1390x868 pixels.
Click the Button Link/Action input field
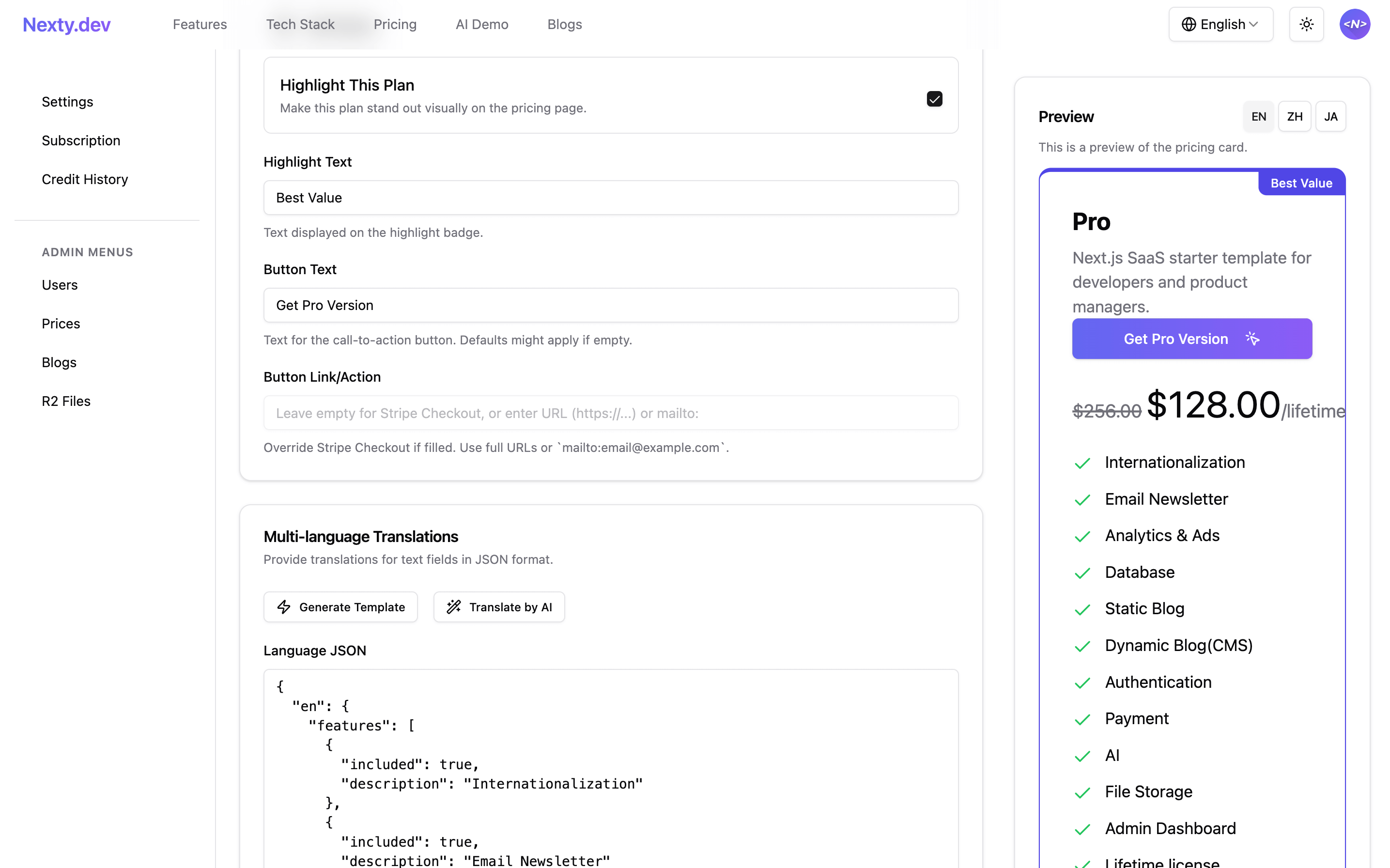coord(610,413)
